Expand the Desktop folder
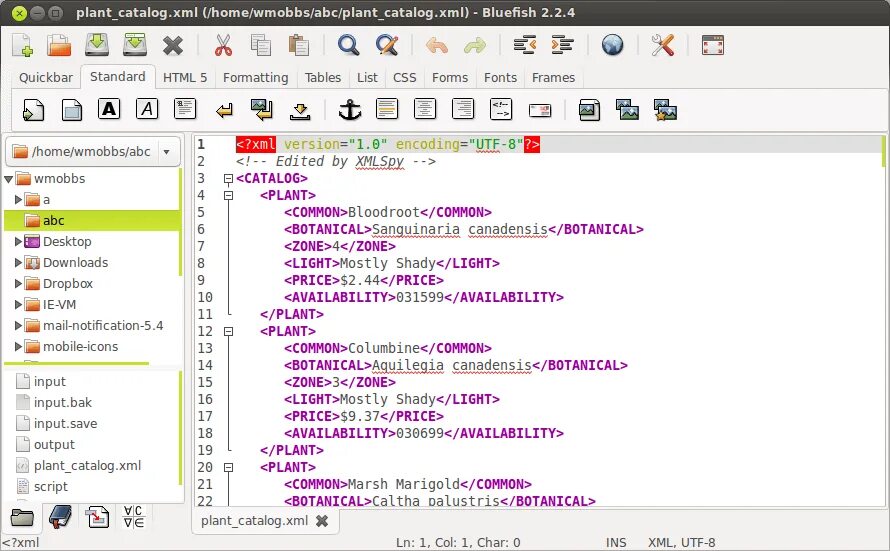 point(18,242)
